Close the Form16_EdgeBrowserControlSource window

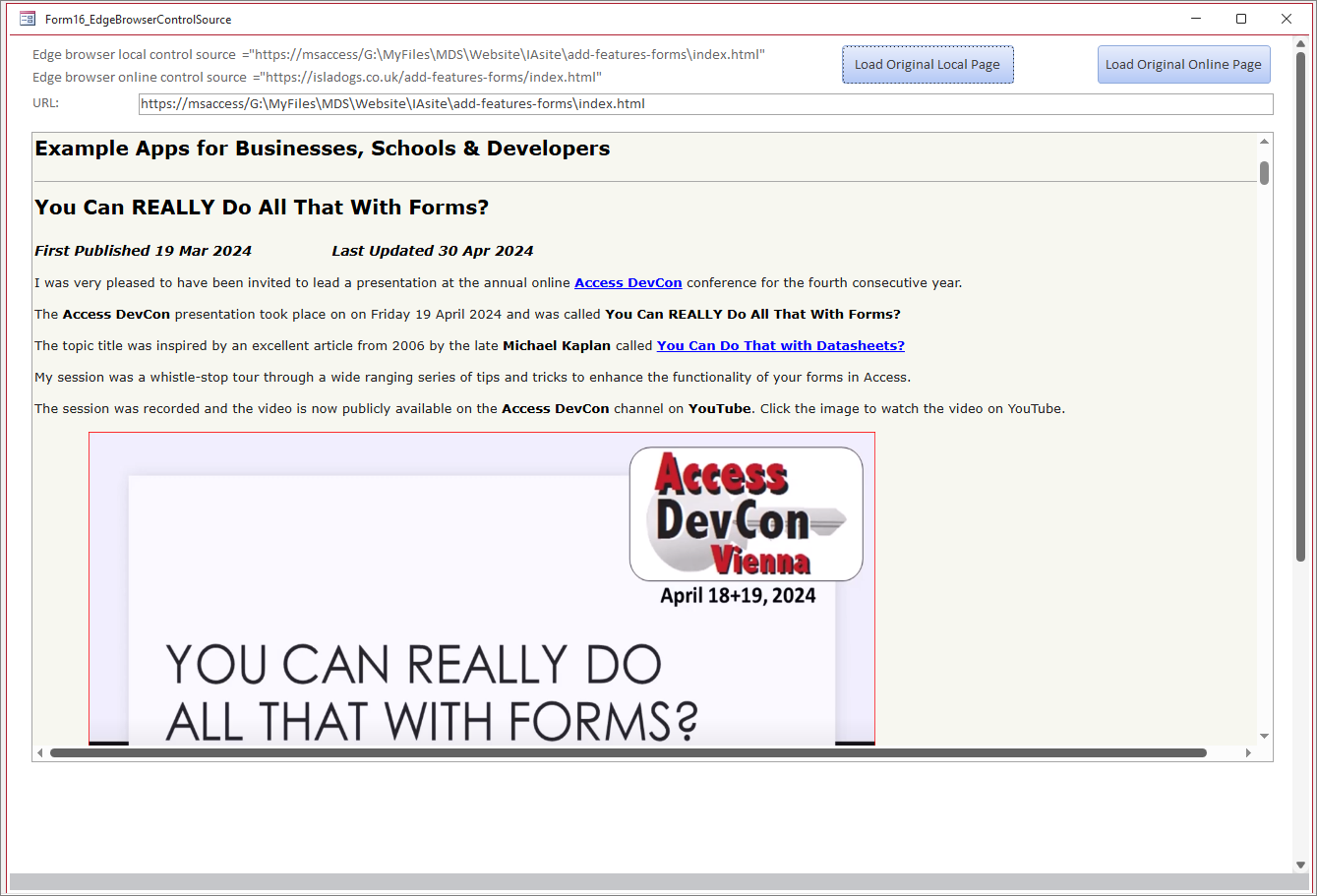[1287, 19]
